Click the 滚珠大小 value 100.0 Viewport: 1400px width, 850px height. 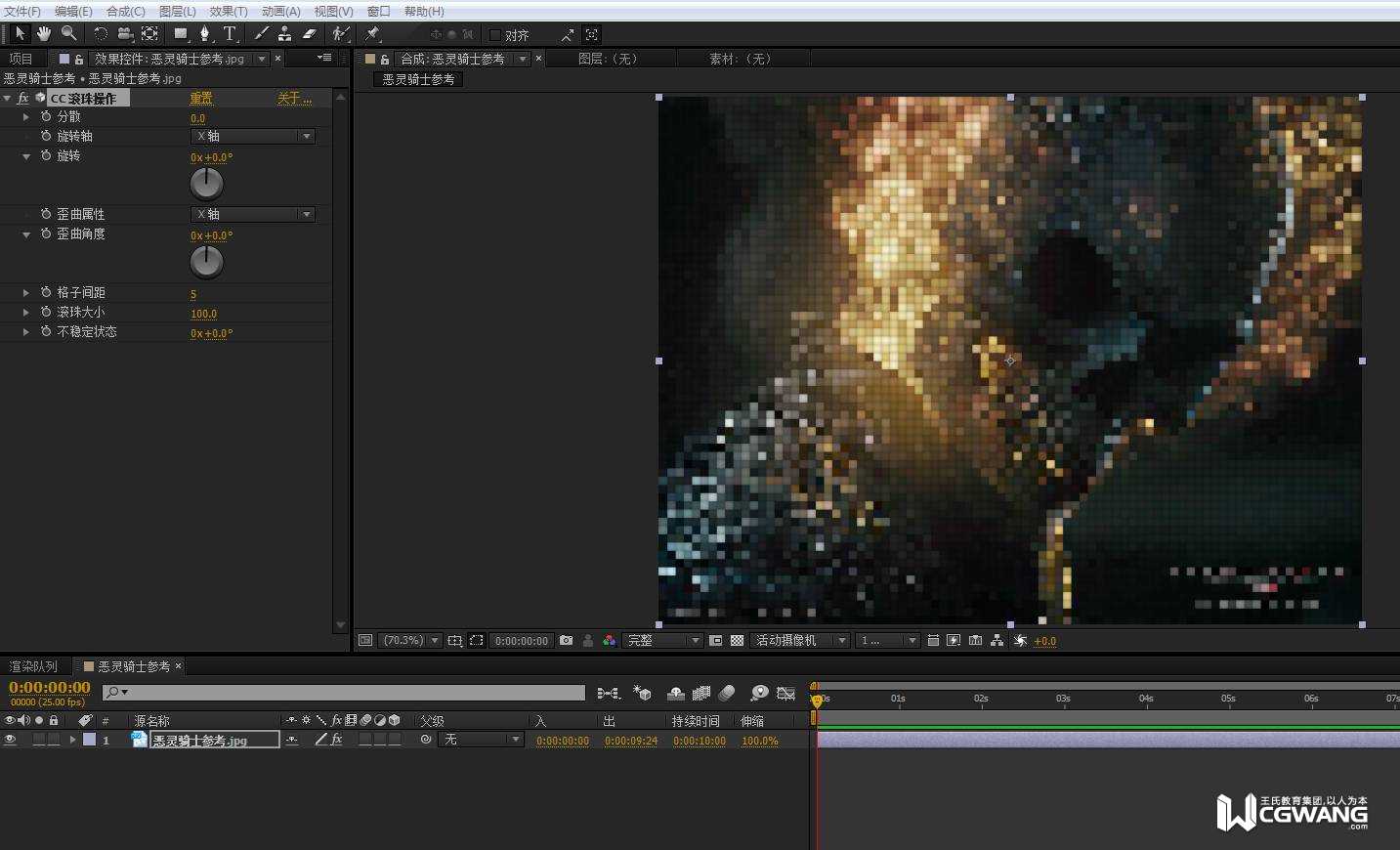[x=203, y=314]
